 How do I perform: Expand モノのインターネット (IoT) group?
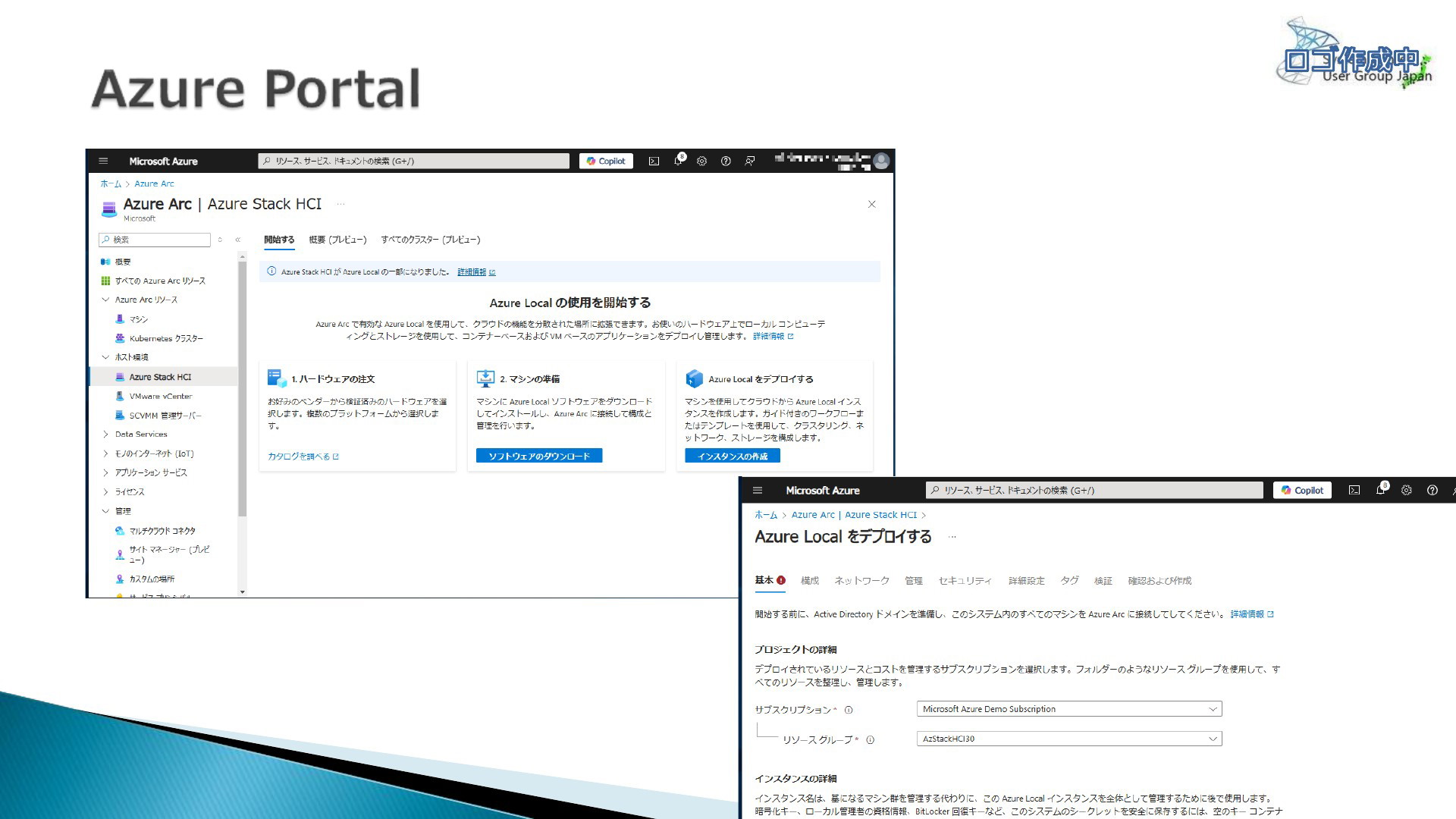(x=105, y=453)
